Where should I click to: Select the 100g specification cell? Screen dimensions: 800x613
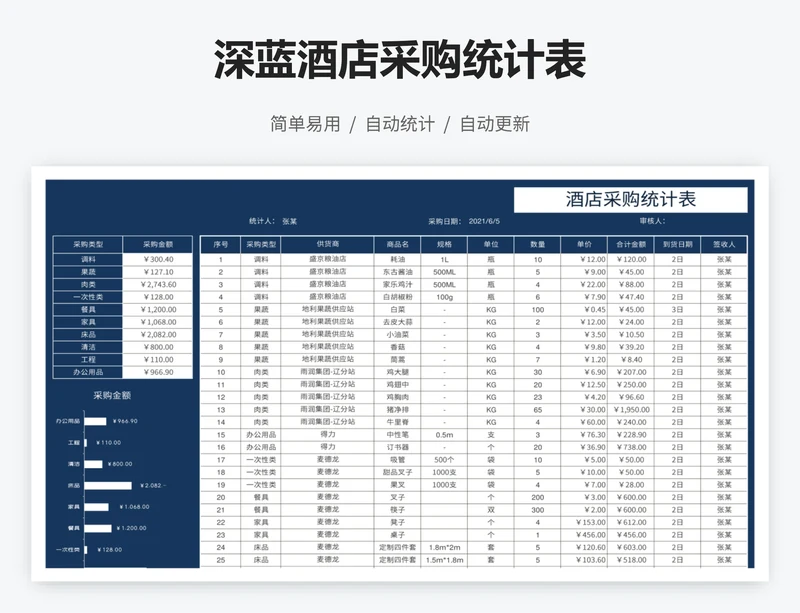[x=444, y=297]
